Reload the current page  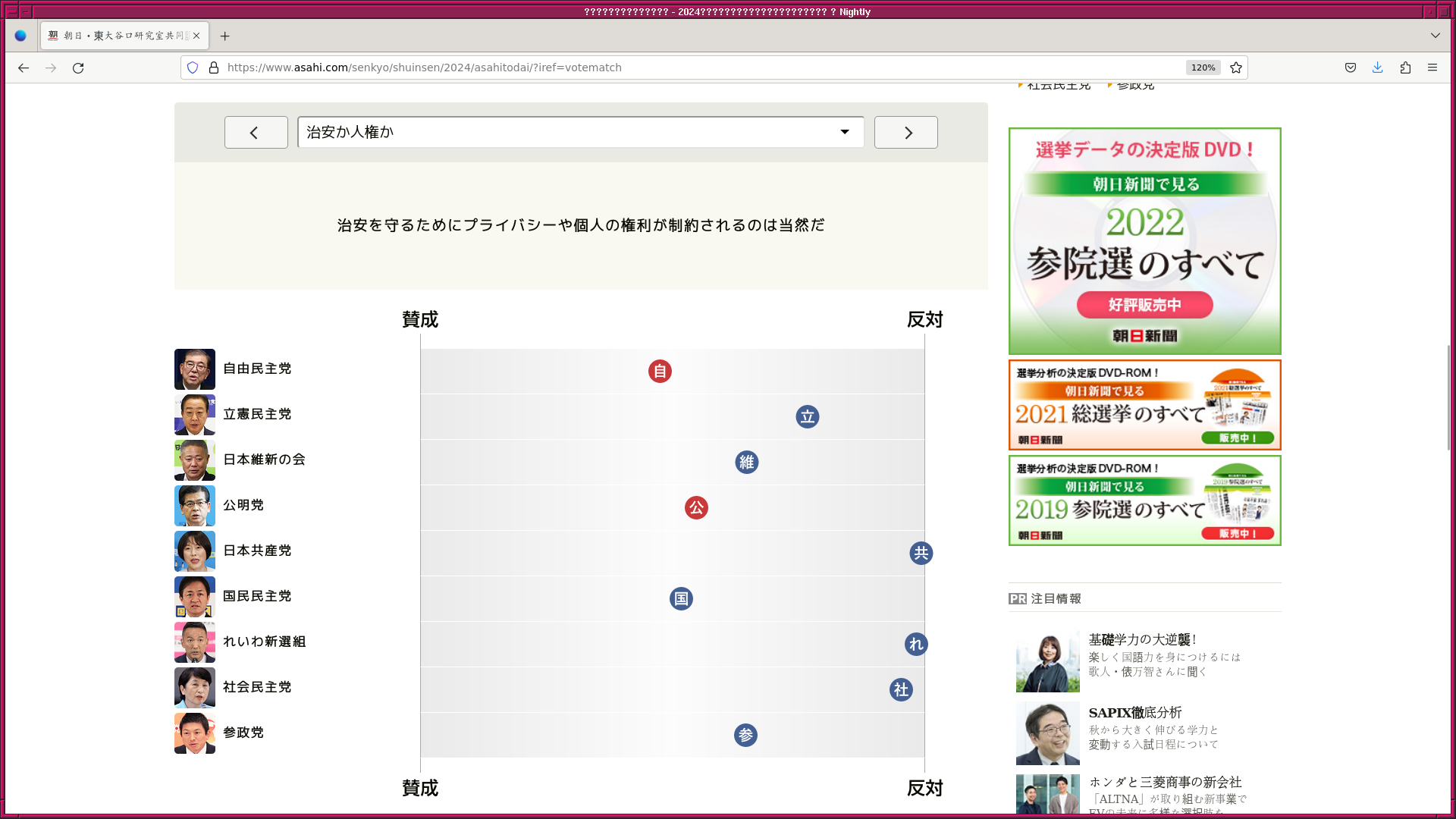pyautogui.click(x=78, y=67)
